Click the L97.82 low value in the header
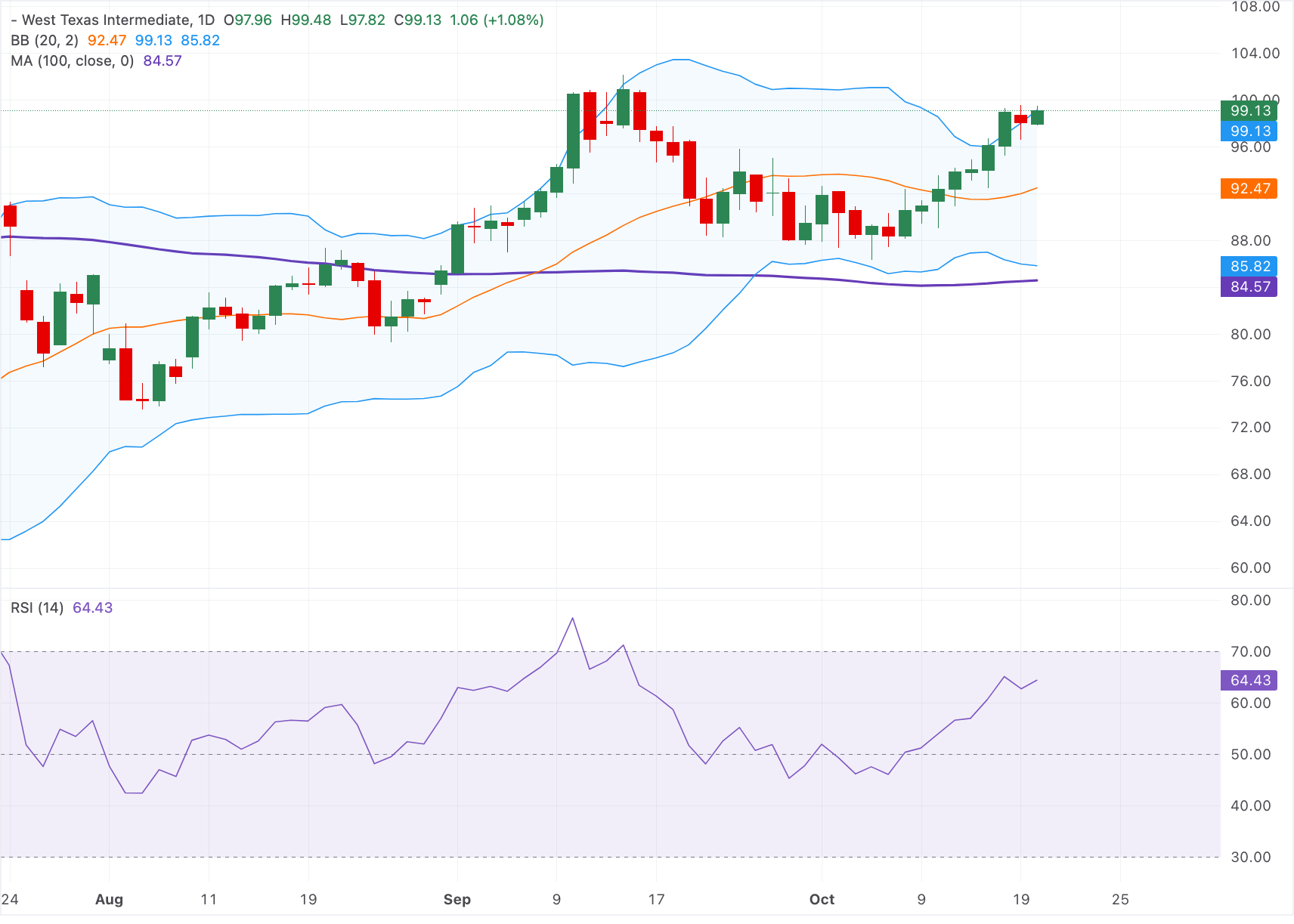1294x924 pixels. tap(363, 20)
